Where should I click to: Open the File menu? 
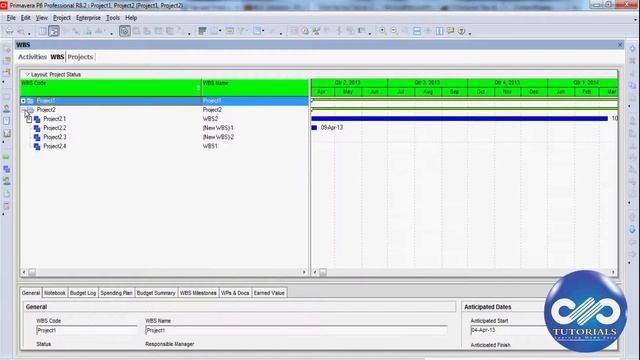(x=11, y=18)
